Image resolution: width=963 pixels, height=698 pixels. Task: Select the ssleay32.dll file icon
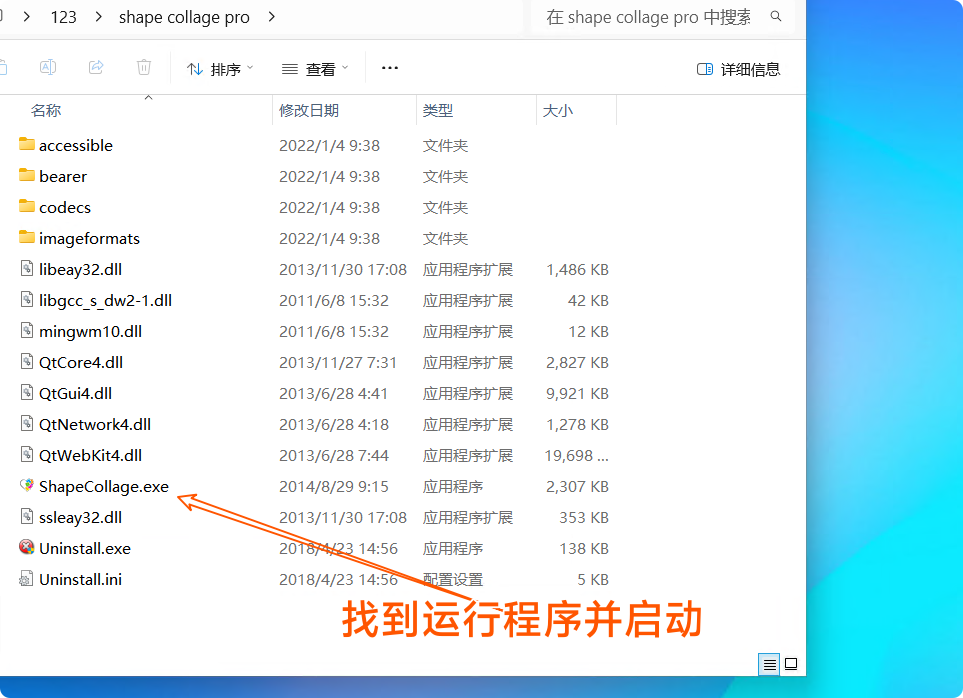[x=26, y=516]
